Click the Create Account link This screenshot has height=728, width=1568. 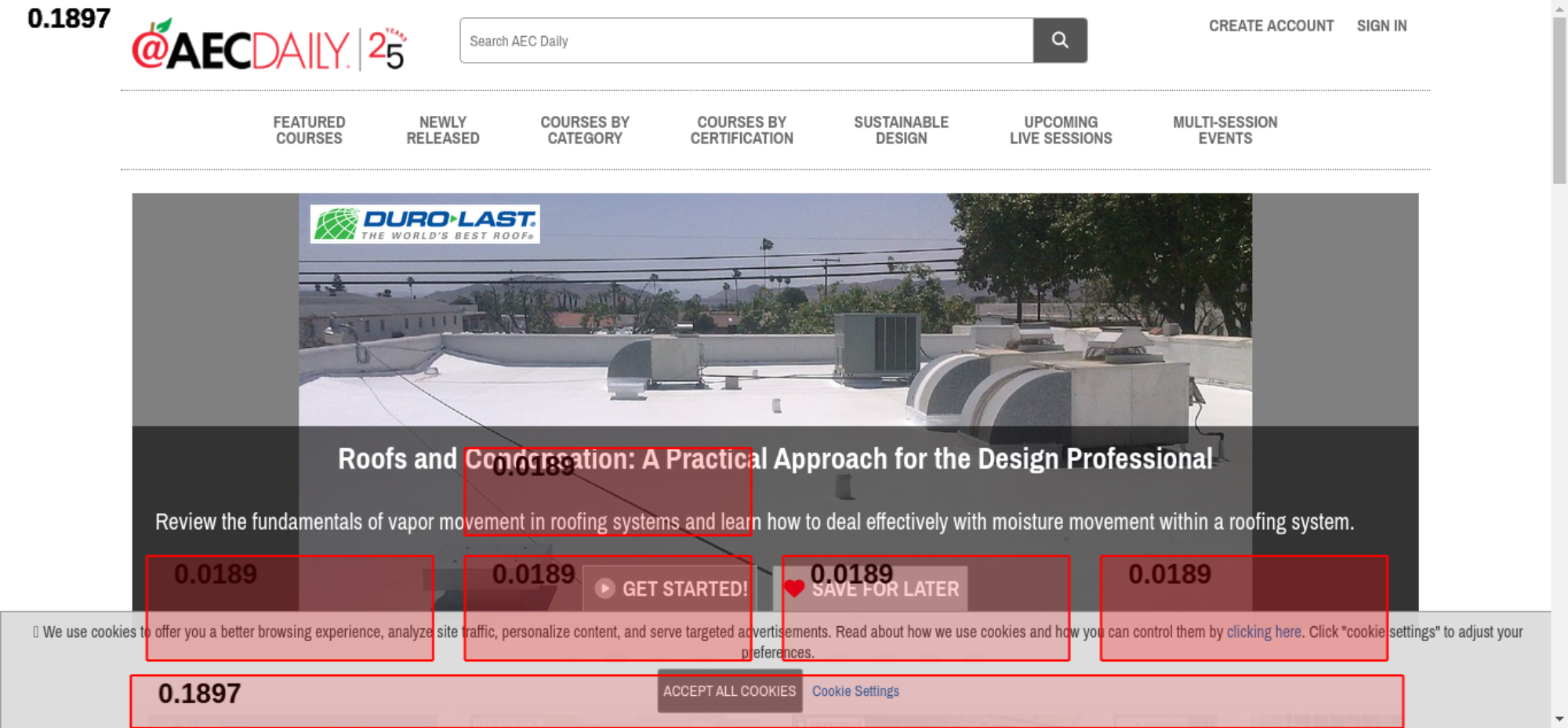click(1271, 26)
